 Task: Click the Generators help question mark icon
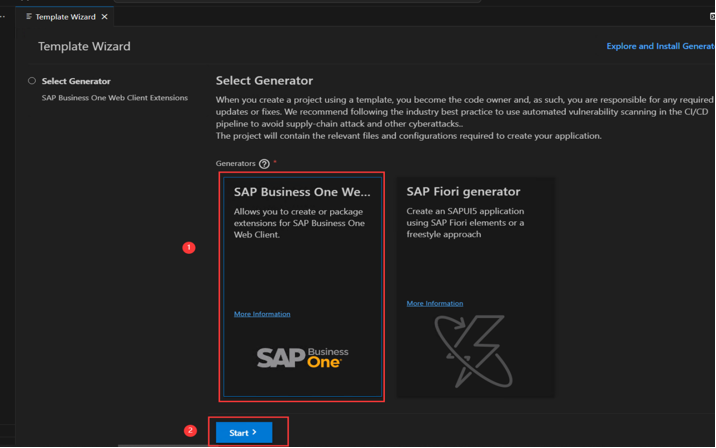tap(264, 164)
